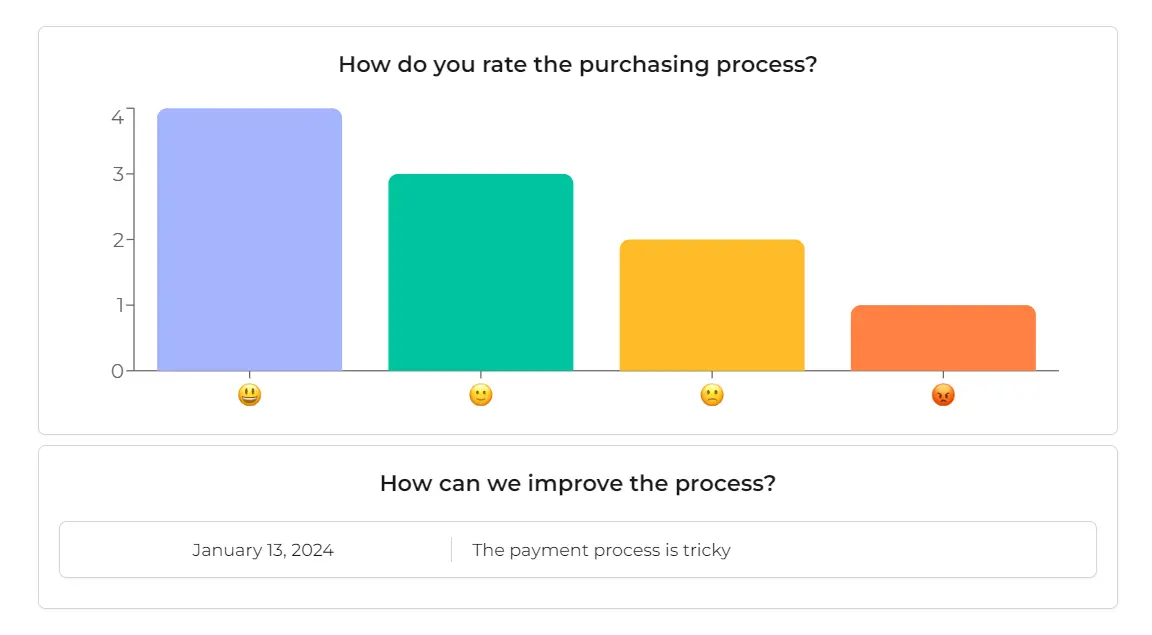Screen dimensions: 1152x635
Task: Click empty chart area above the orange bar
Action: [x=943, y=200]
